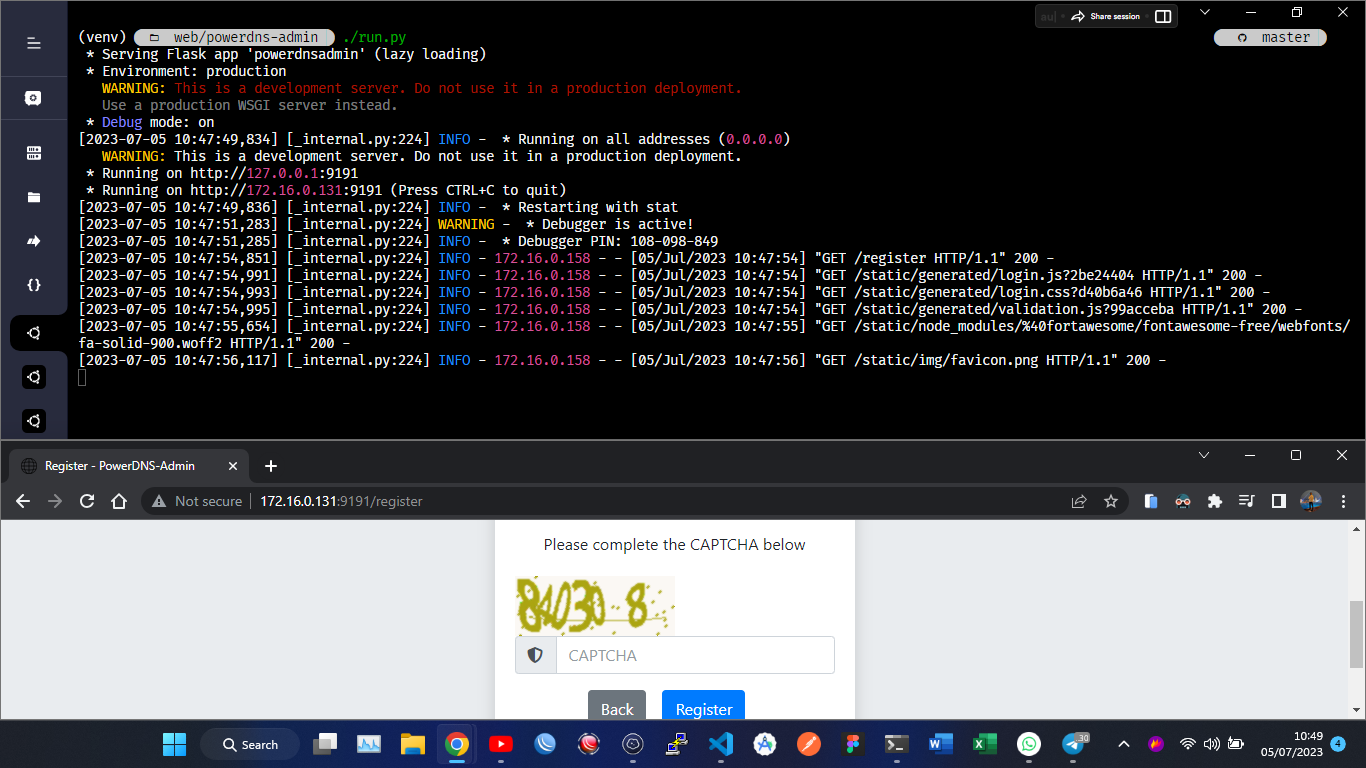Click the blue Register button
This screenshot has height=768, width=1366.
703,708
